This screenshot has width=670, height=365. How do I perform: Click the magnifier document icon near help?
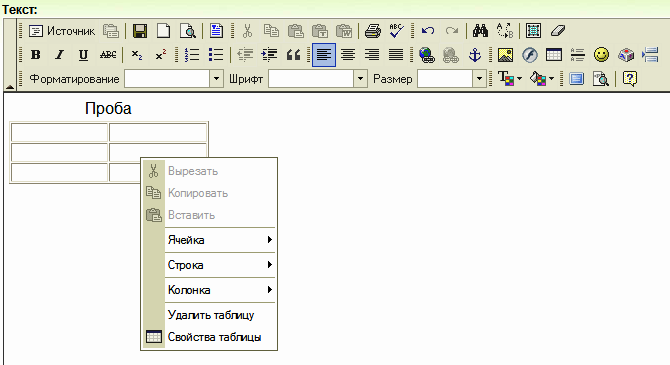(x=600, y=79)
